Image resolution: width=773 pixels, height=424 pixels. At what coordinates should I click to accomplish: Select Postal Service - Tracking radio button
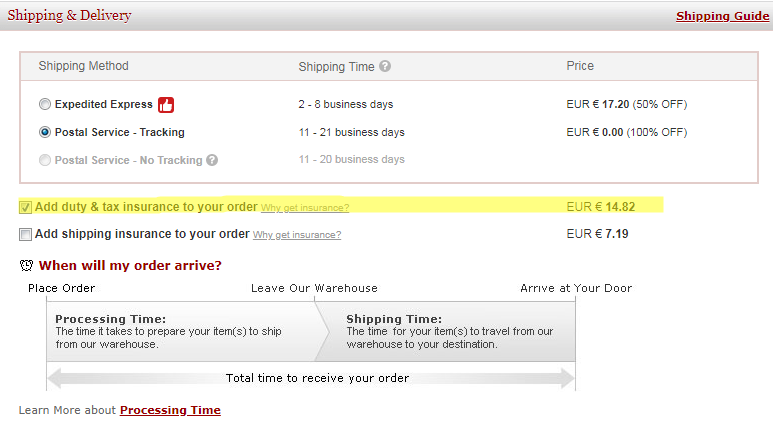coord(45,132)
